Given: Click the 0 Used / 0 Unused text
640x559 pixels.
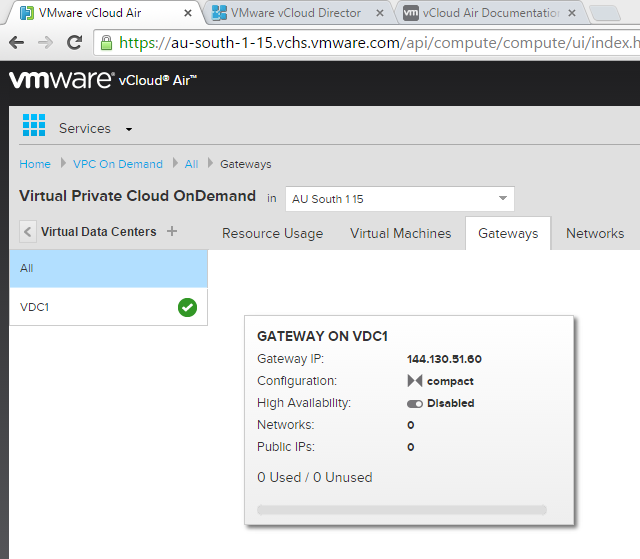Looking at the screenshot, I should coord(315,477).
